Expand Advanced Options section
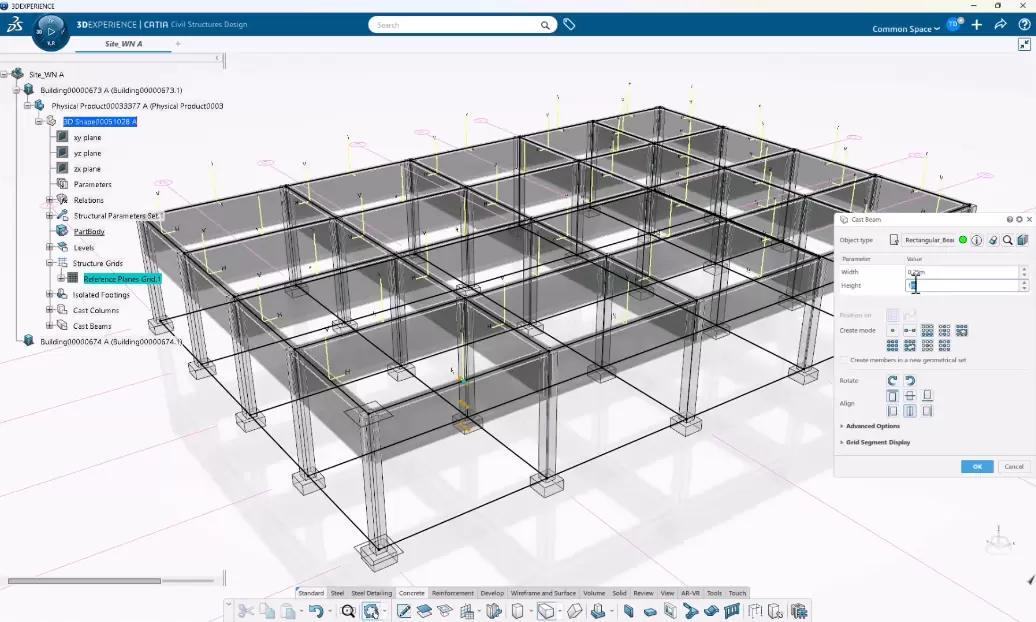 point(873,426)
